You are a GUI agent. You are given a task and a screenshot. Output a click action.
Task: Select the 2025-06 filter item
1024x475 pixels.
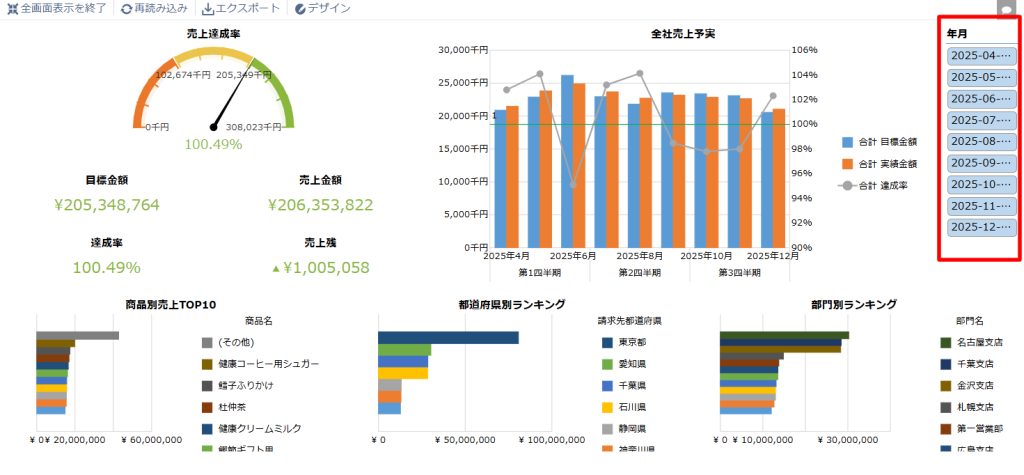point(982,99)
